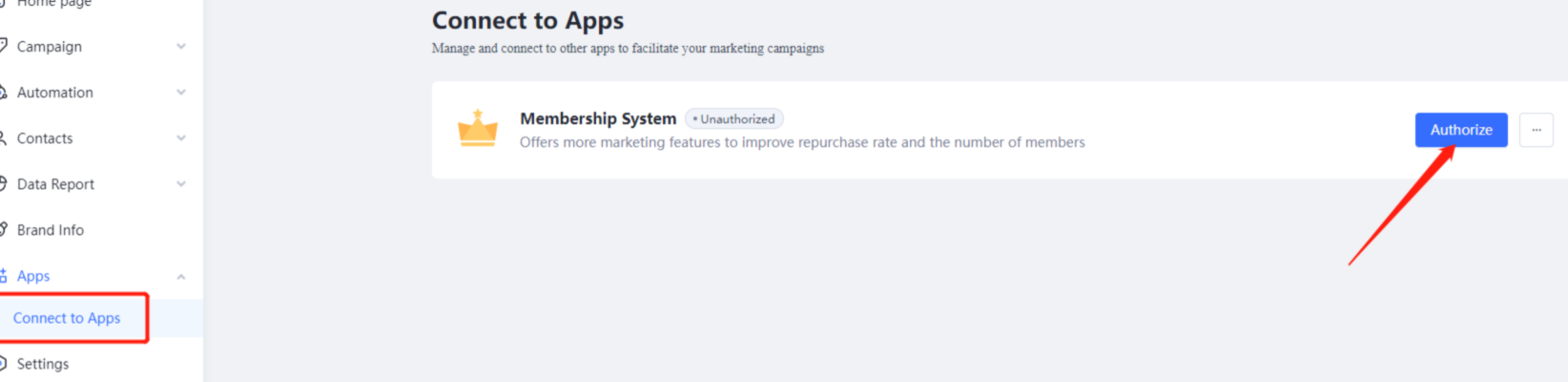Expand the Data Report chevron
Viewport: 1568px width, 382px height.
[x=181, y=184]
